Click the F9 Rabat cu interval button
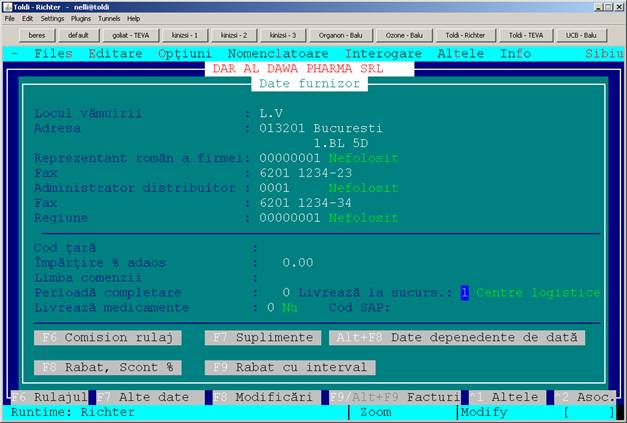 (290, 367)
